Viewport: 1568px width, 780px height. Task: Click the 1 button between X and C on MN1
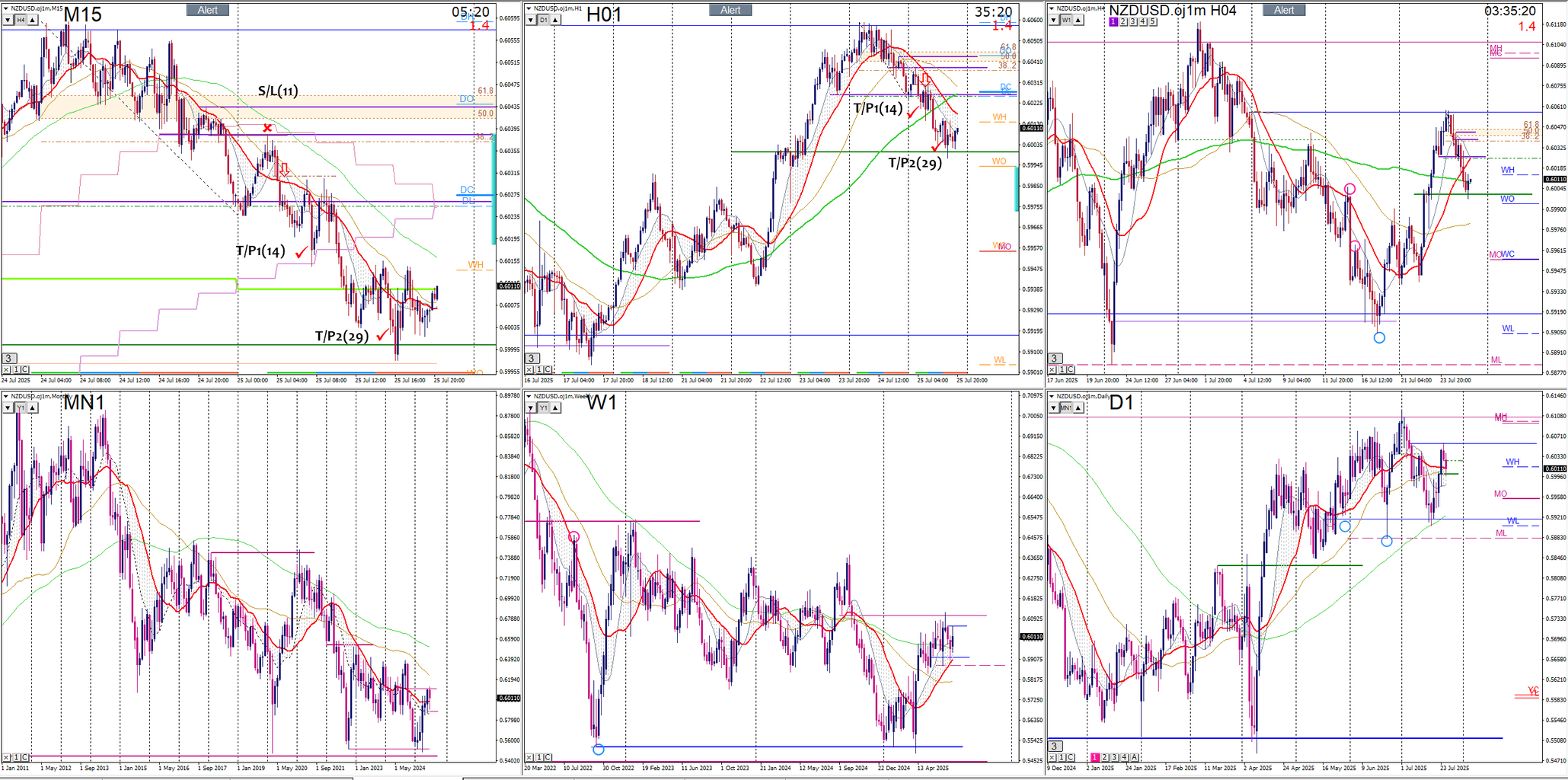click(x=16, y=757)
